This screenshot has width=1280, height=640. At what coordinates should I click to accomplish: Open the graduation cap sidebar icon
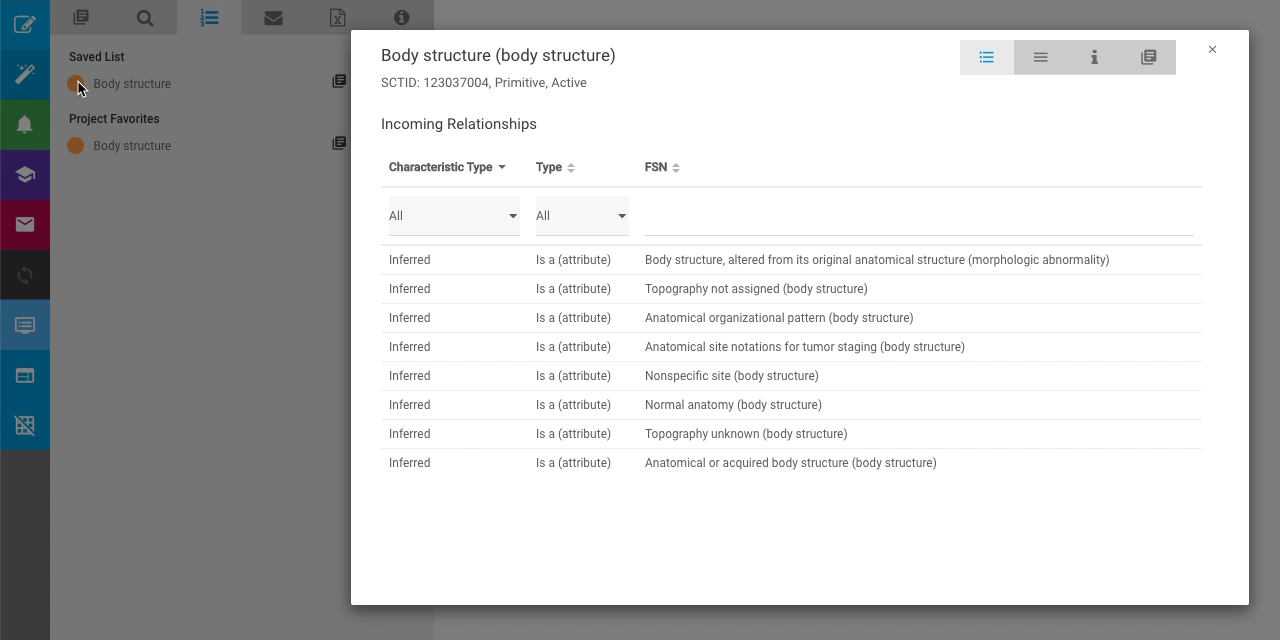click(25, 175)
